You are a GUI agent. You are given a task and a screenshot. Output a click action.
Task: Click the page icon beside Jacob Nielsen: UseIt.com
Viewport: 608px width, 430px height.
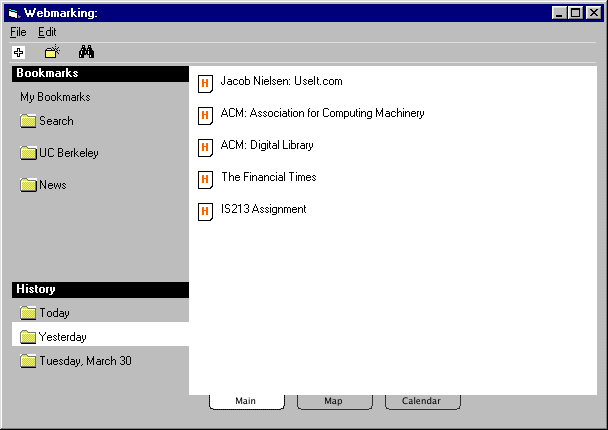(205, 84)
